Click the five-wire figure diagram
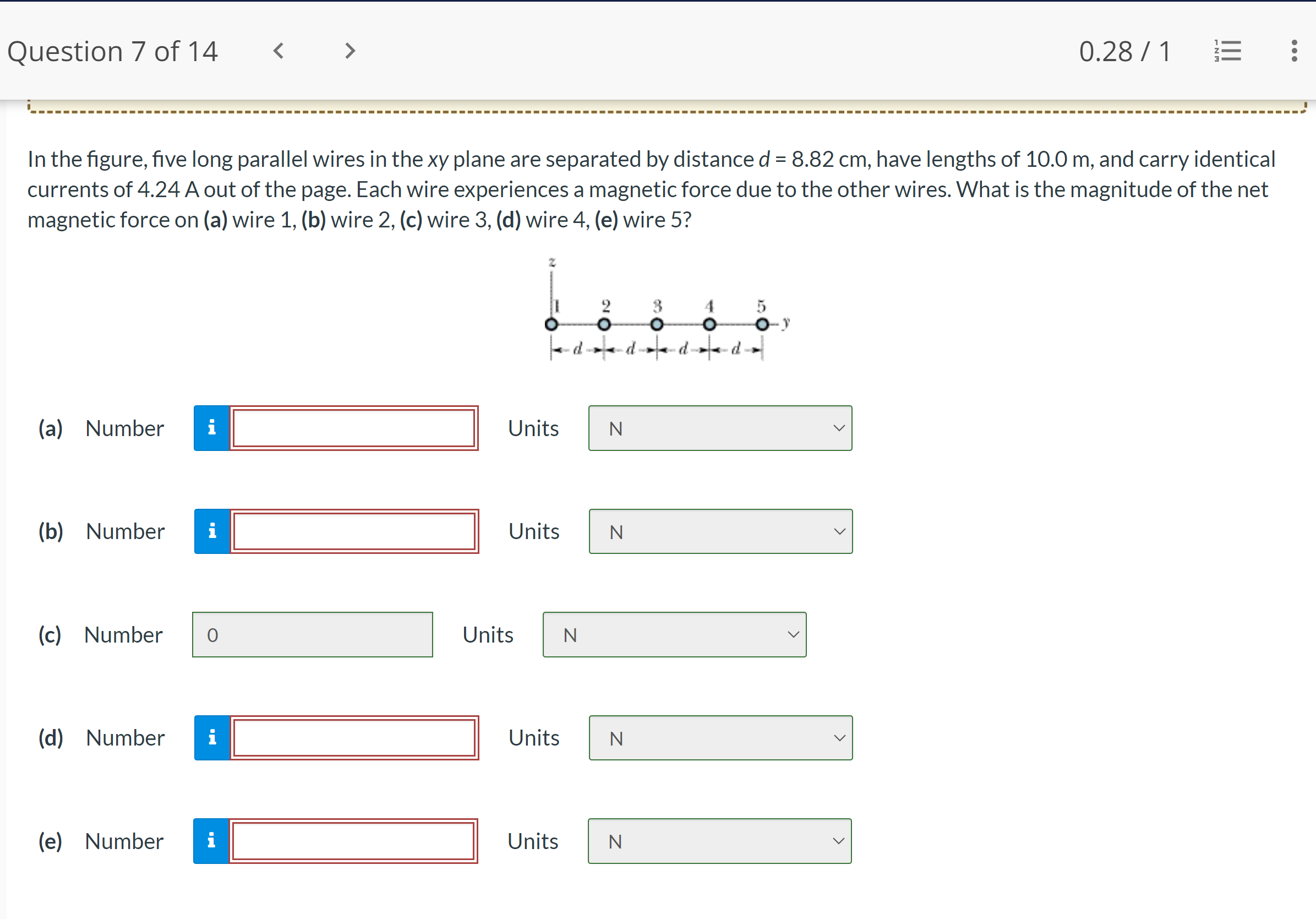Screen dimensions: 1316x919 (x=665, y=312)
